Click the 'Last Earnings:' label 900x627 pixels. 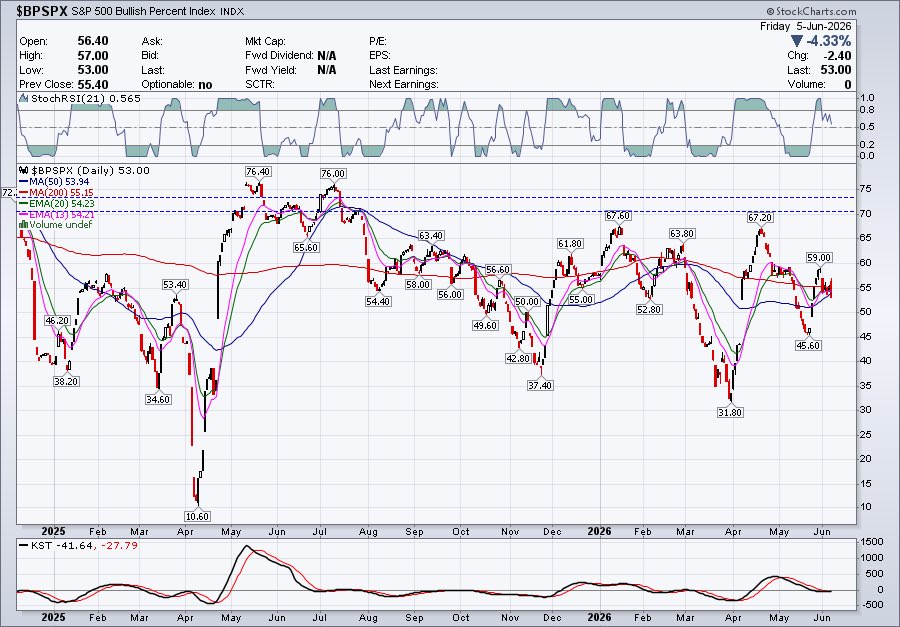click(x=404, y=70)
